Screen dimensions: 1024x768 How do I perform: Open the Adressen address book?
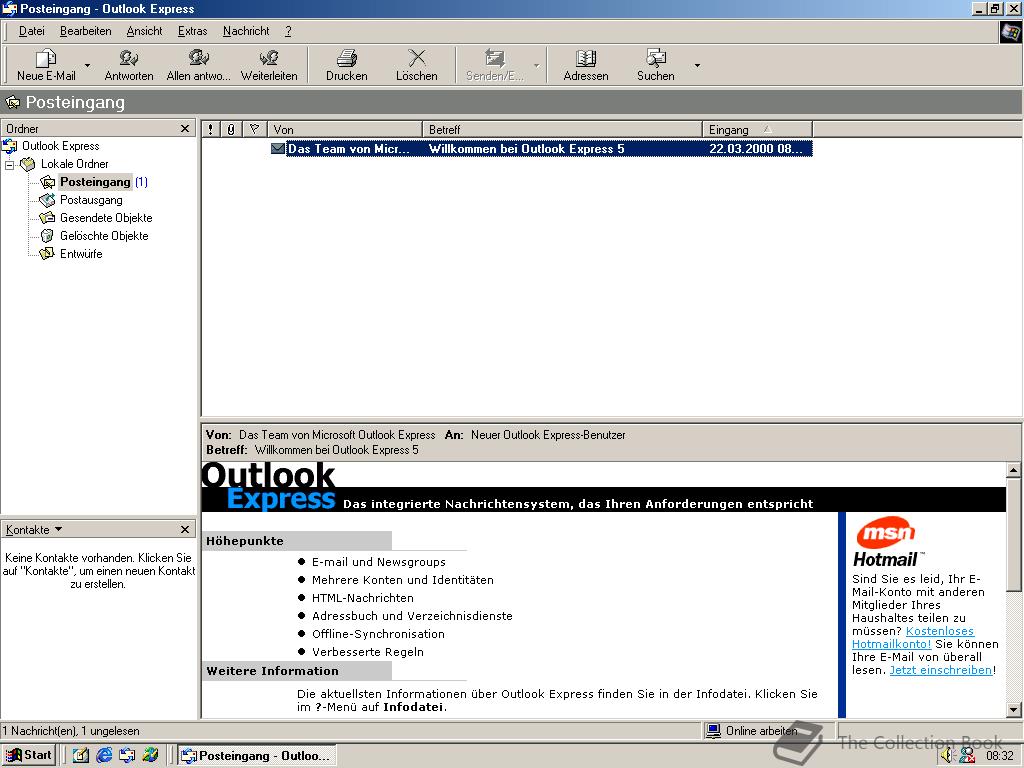click(x=586, y=65)
